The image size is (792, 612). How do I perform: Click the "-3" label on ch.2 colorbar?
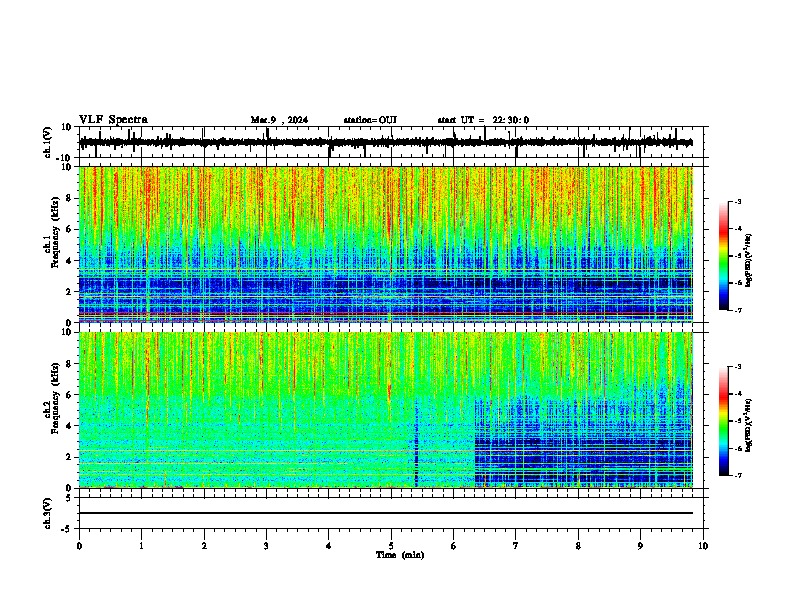pyautogui.click(x=738, y=367)
